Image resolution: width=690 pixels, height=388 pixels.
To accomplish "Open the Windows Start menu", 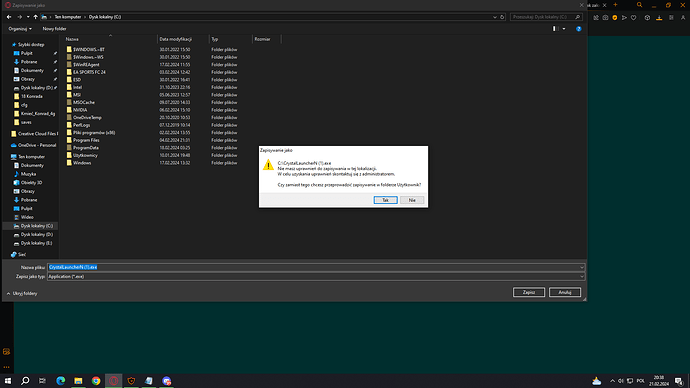I will pyautogui.click(x=7, y=381).
